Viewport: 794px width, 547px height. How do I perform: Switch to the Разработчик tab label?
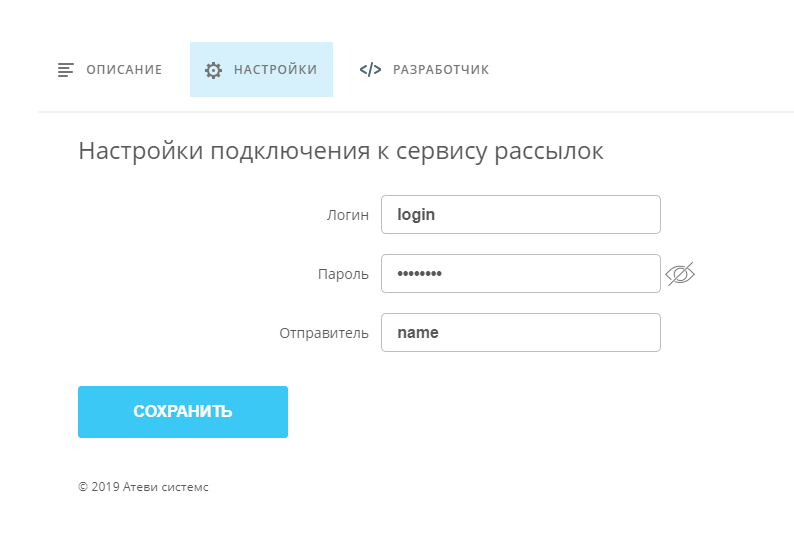[x=440, y=70]
